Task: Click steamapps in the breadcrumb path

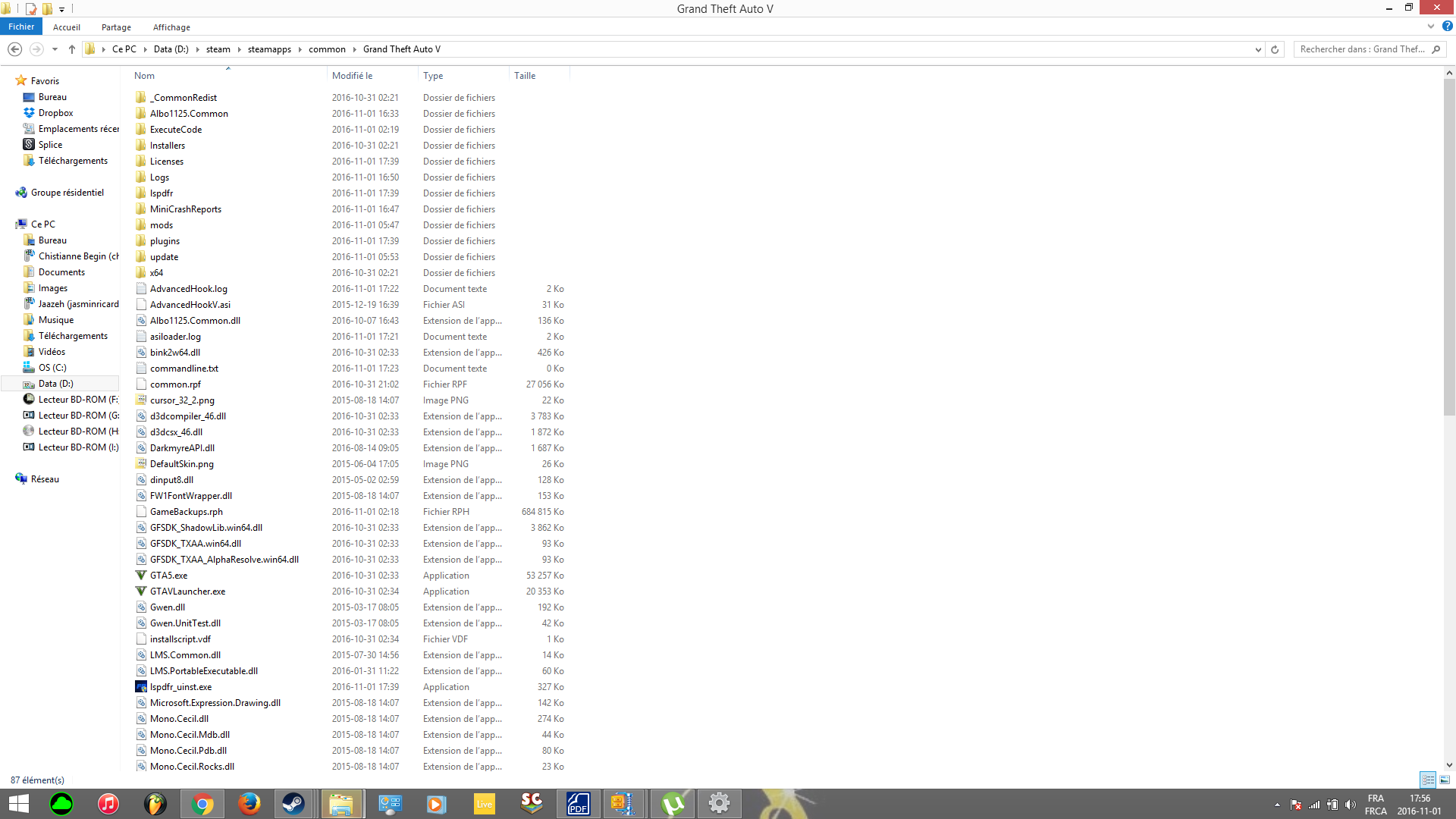Action: click(269, 49)
